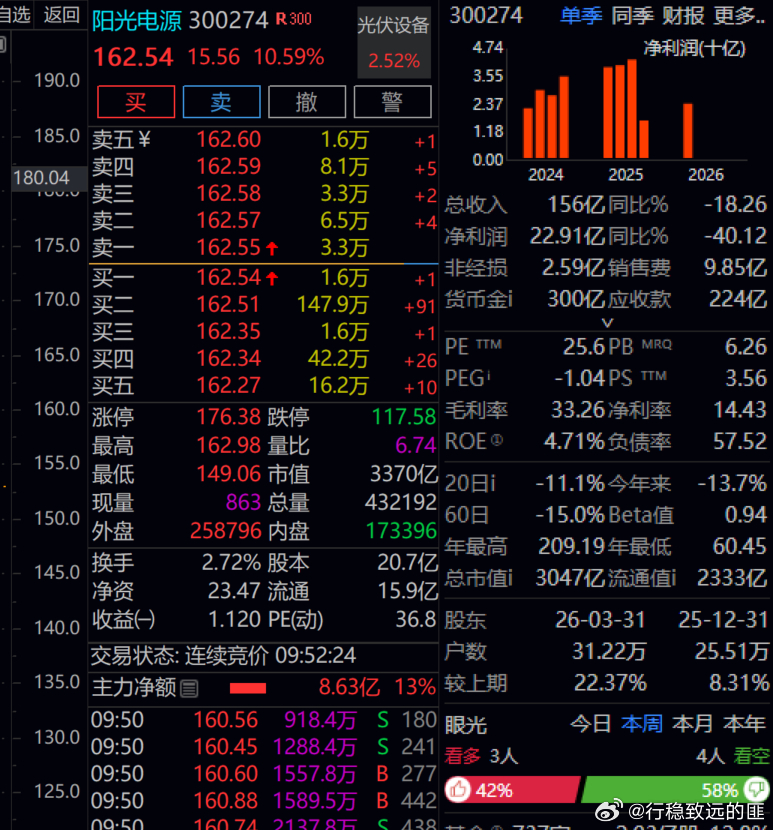The width and height of the screenshot is (773, 830).
Task: Click the 跌停 price 117.58
Action: click(404, 417)
